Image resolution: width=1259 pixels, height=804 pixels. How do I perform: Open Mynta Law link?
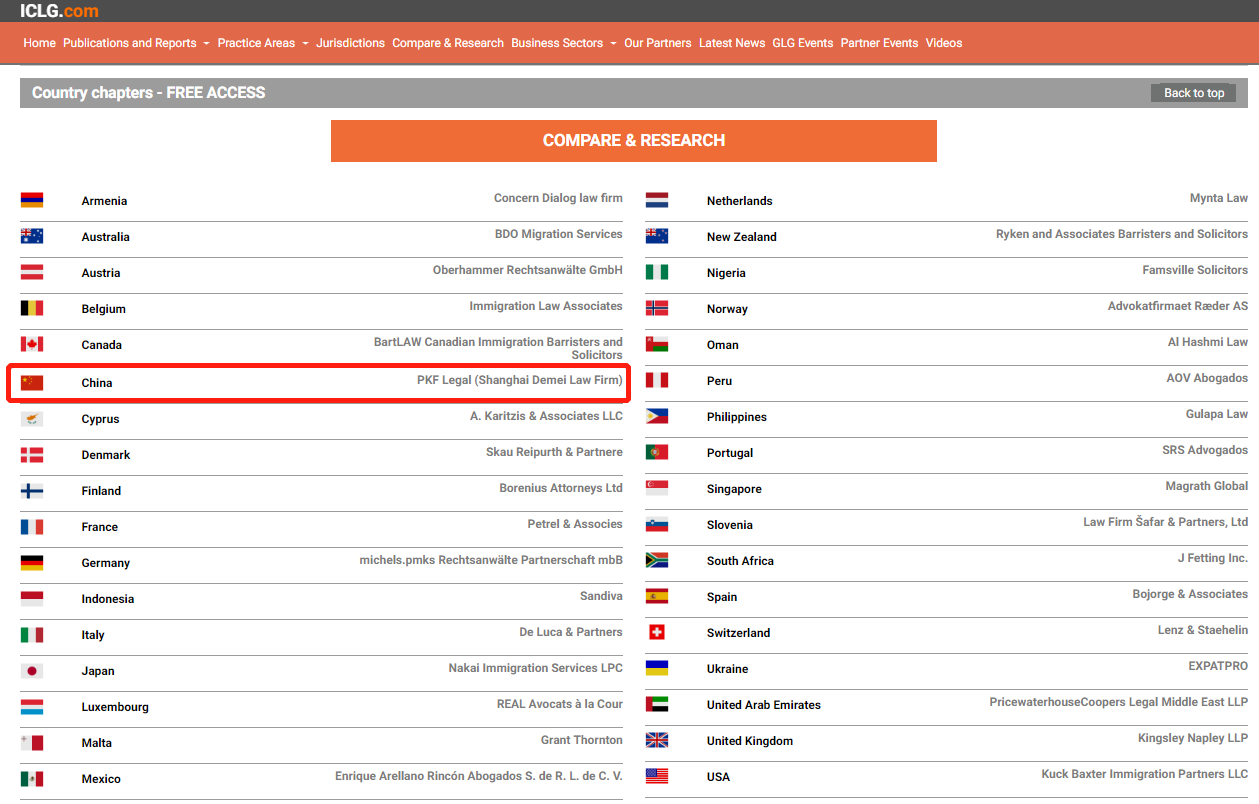[x=1219, y=198]
